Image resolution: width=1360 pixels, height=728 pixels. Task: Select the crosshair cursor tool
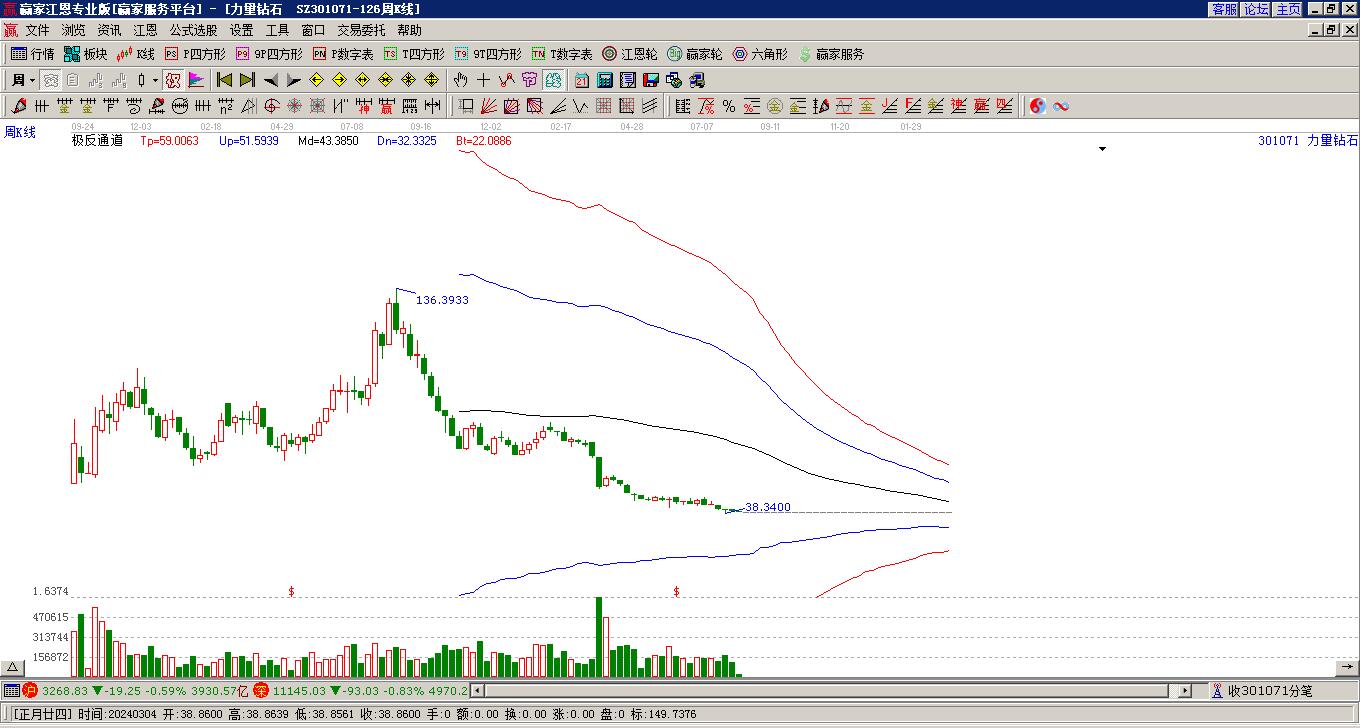click(x=483, y=80)
